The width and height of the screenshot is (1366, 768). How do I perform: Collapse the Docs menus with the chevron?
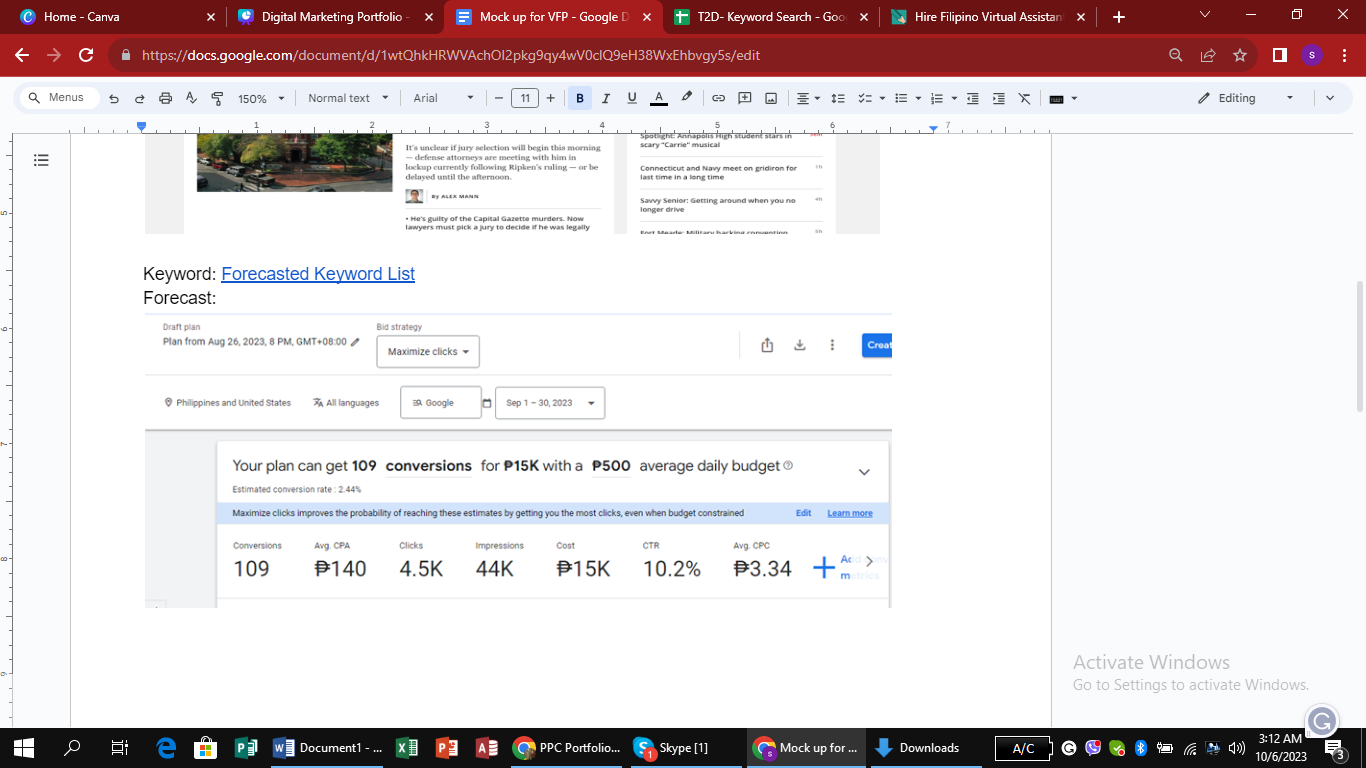[x=1330, y=98]
